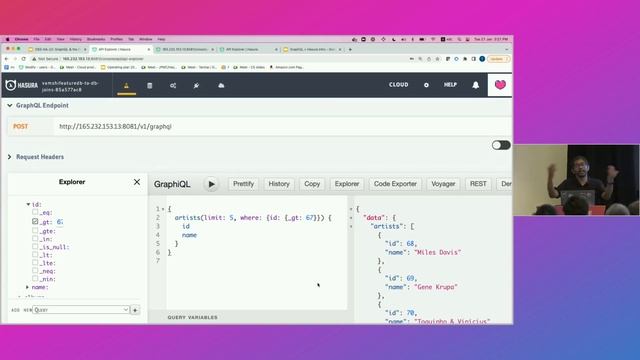Check the _in: checkbox
This screenshot has height=360, width=640.
pyautogui.click(x=35, y=238)
